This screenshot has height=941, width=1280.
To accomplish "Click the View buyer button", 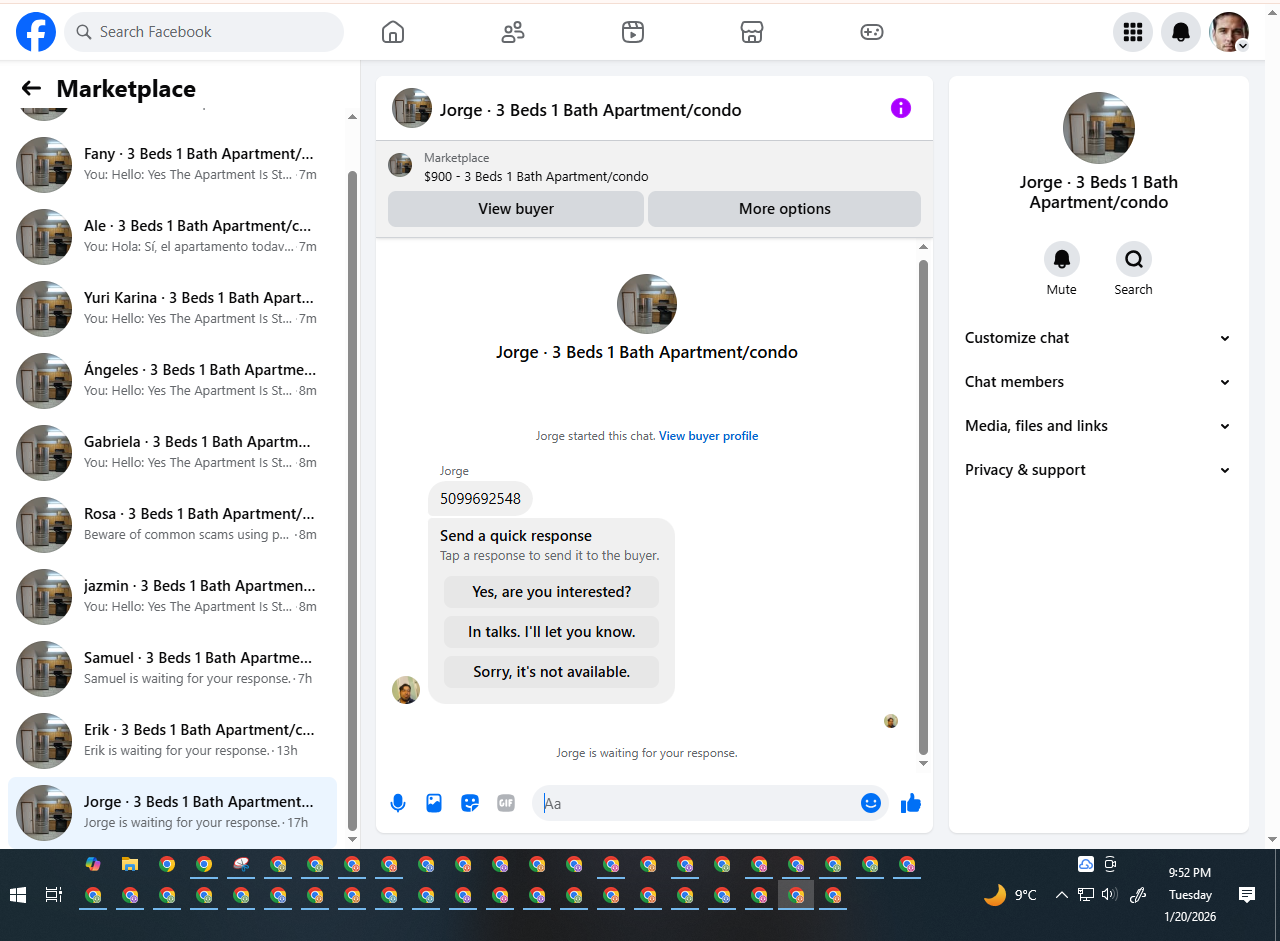I will 516,209.
